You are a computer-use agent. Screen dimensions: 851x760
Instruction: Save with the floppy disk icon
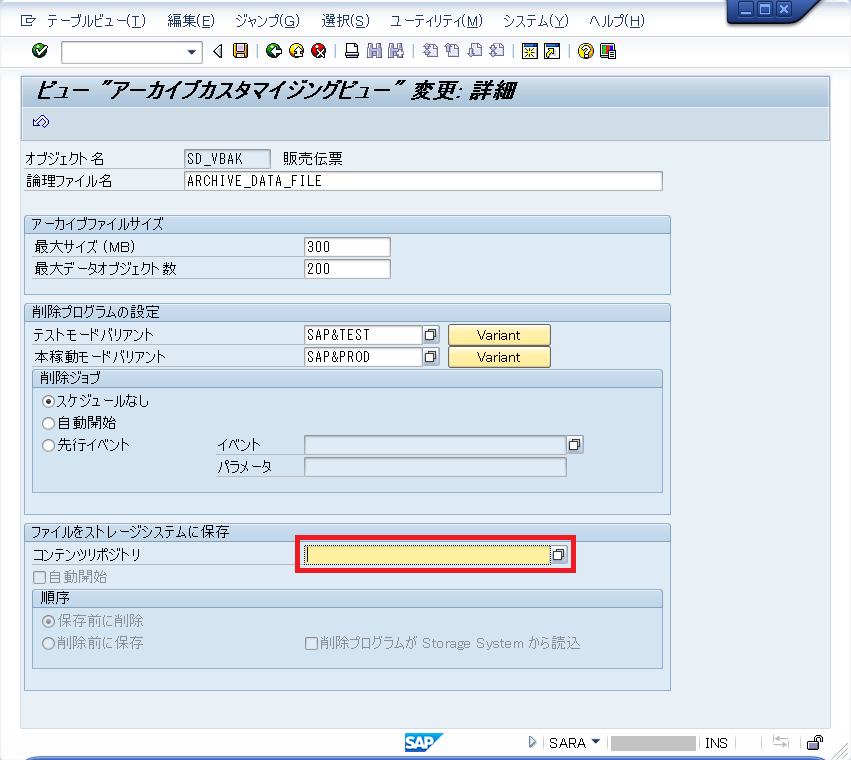coord(240,51)
